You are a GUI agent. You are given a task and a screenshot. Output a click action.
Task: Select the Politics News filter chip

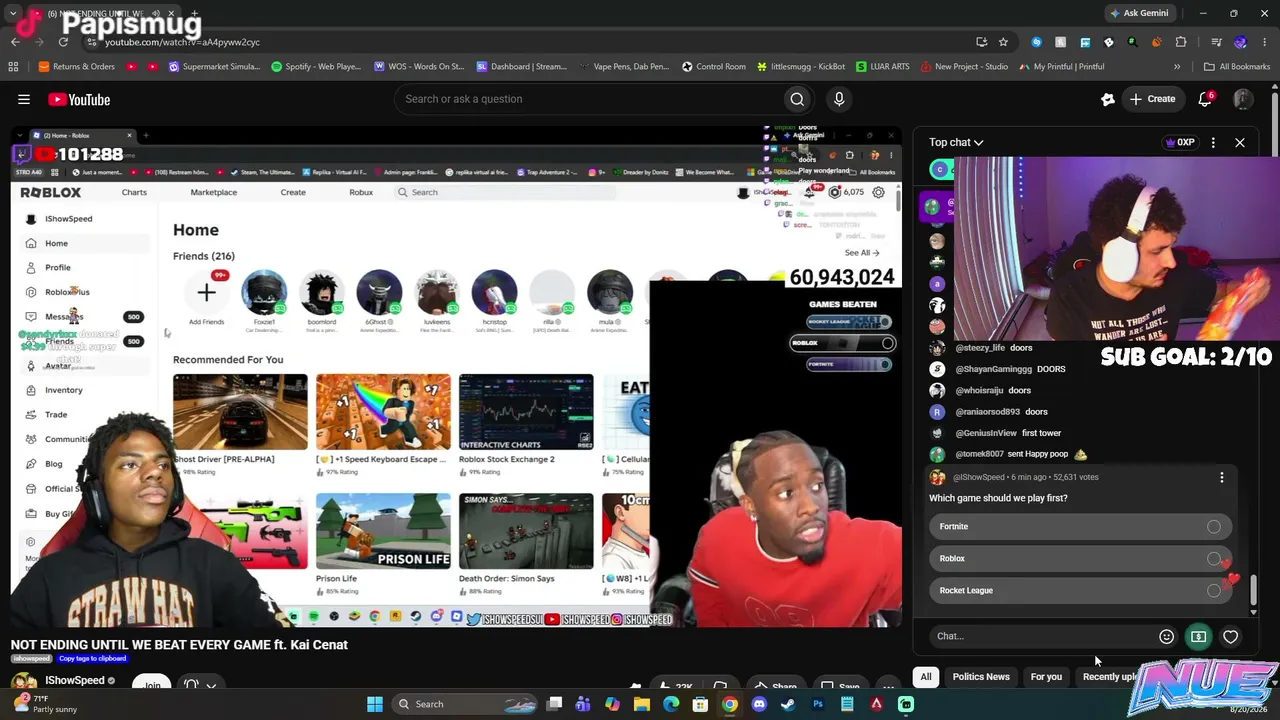click(x=981, y=677)
